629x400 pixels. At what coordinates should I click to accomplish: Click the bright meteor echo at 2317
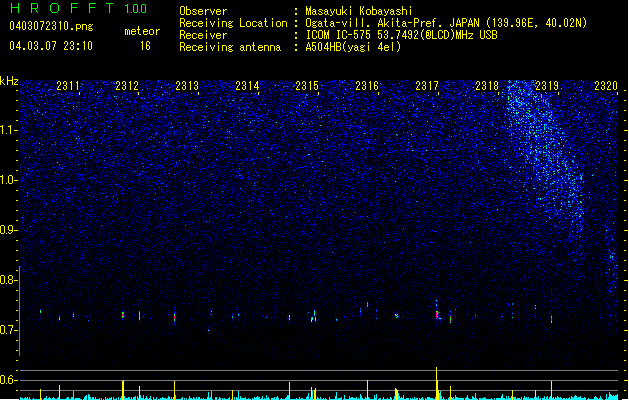(x=437, y=315)
